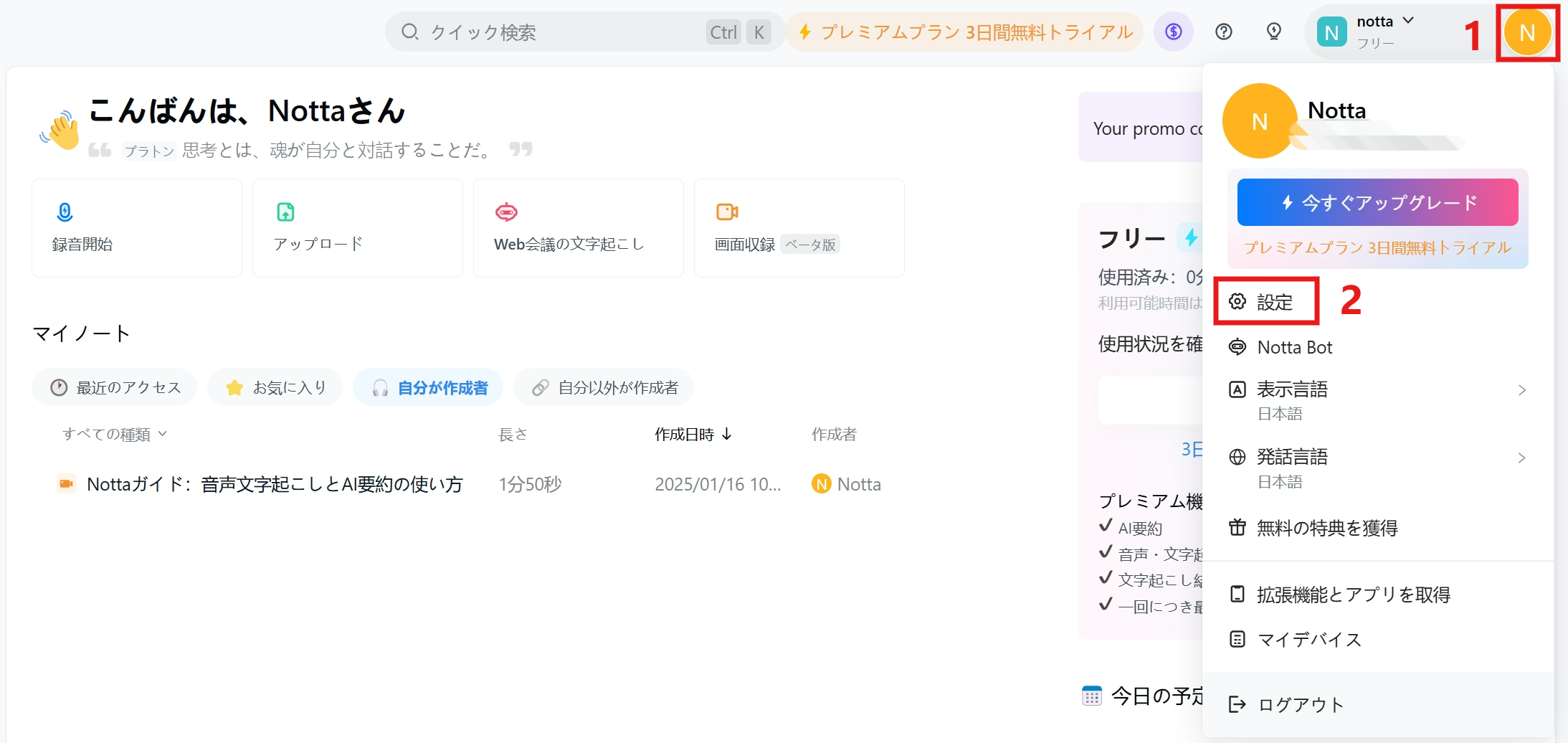Click the Your promo code banner

(x=1141, y=128)
